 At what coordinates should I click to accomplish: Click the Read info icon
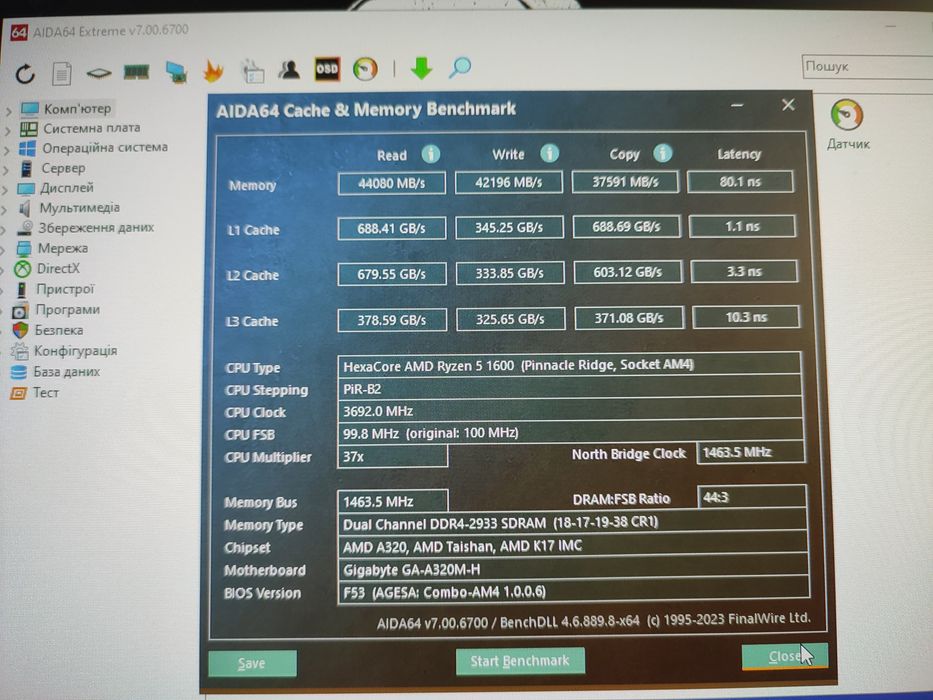[431, 154]
